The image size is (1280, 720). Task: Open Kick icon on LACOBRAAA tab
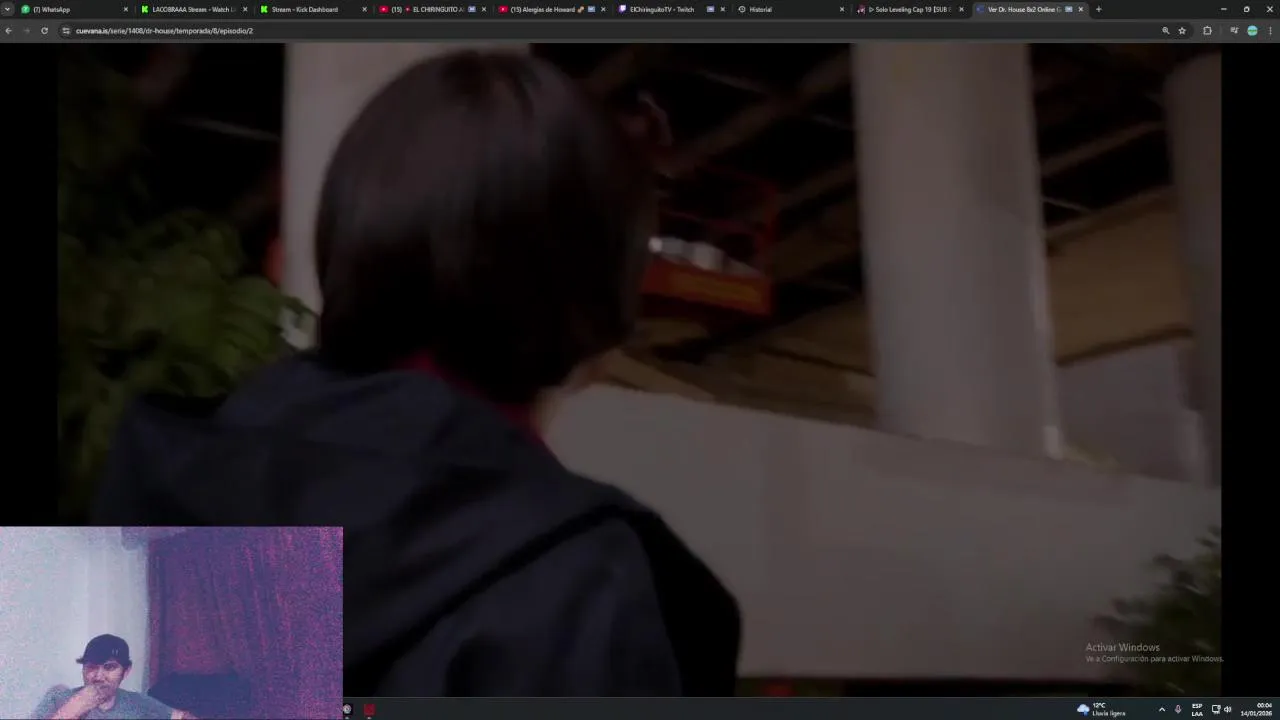pyautogui.click(x=145, y=9)
